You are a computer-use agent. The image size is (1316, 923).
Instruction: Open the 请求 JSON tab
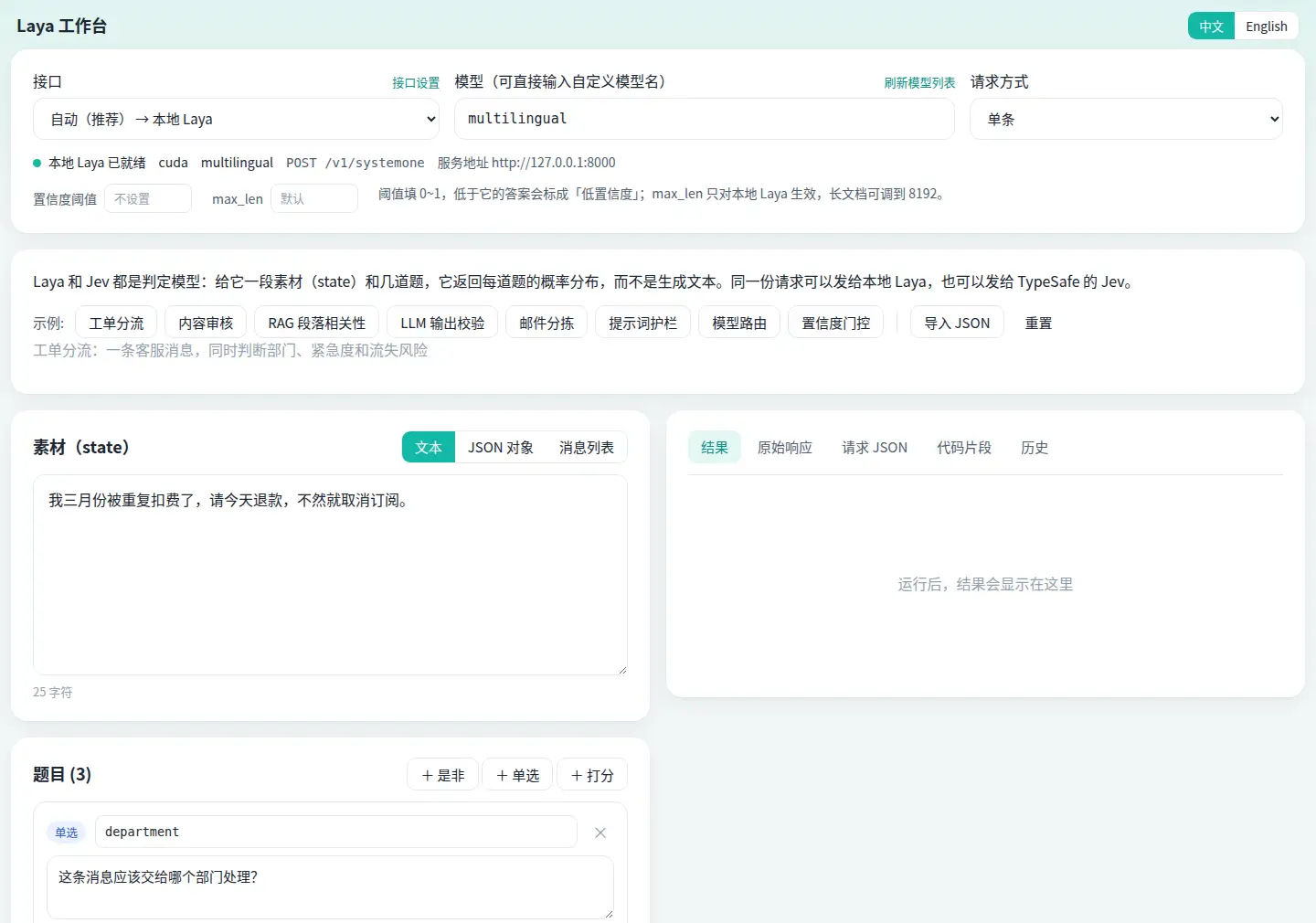point(875,447)
